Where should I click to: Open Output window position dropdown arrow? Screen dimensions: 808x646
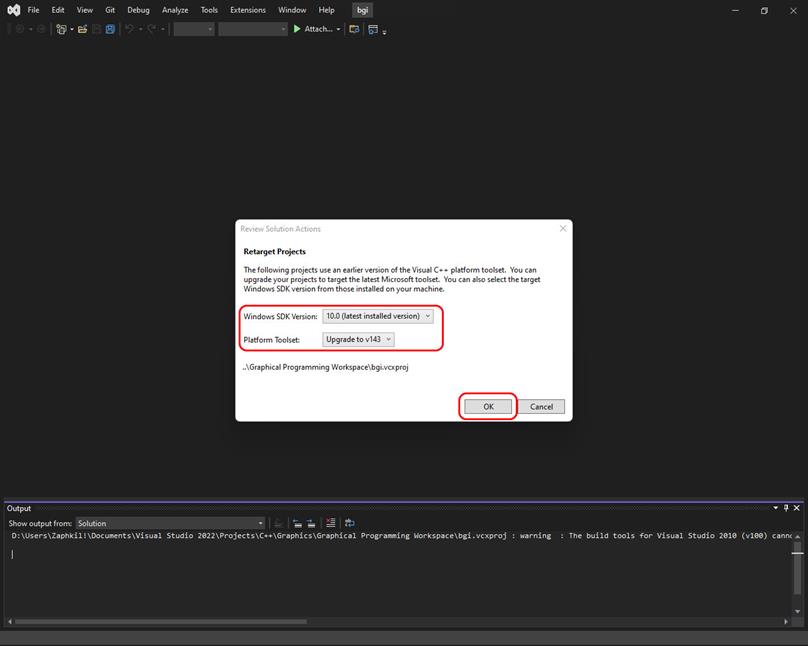776,508
